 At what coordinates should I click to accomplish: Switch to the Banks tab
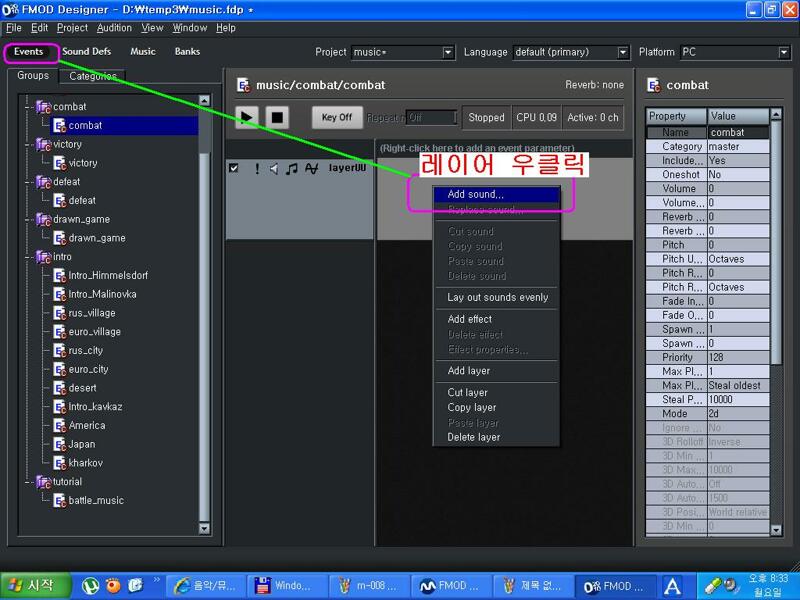click(187, 52)
